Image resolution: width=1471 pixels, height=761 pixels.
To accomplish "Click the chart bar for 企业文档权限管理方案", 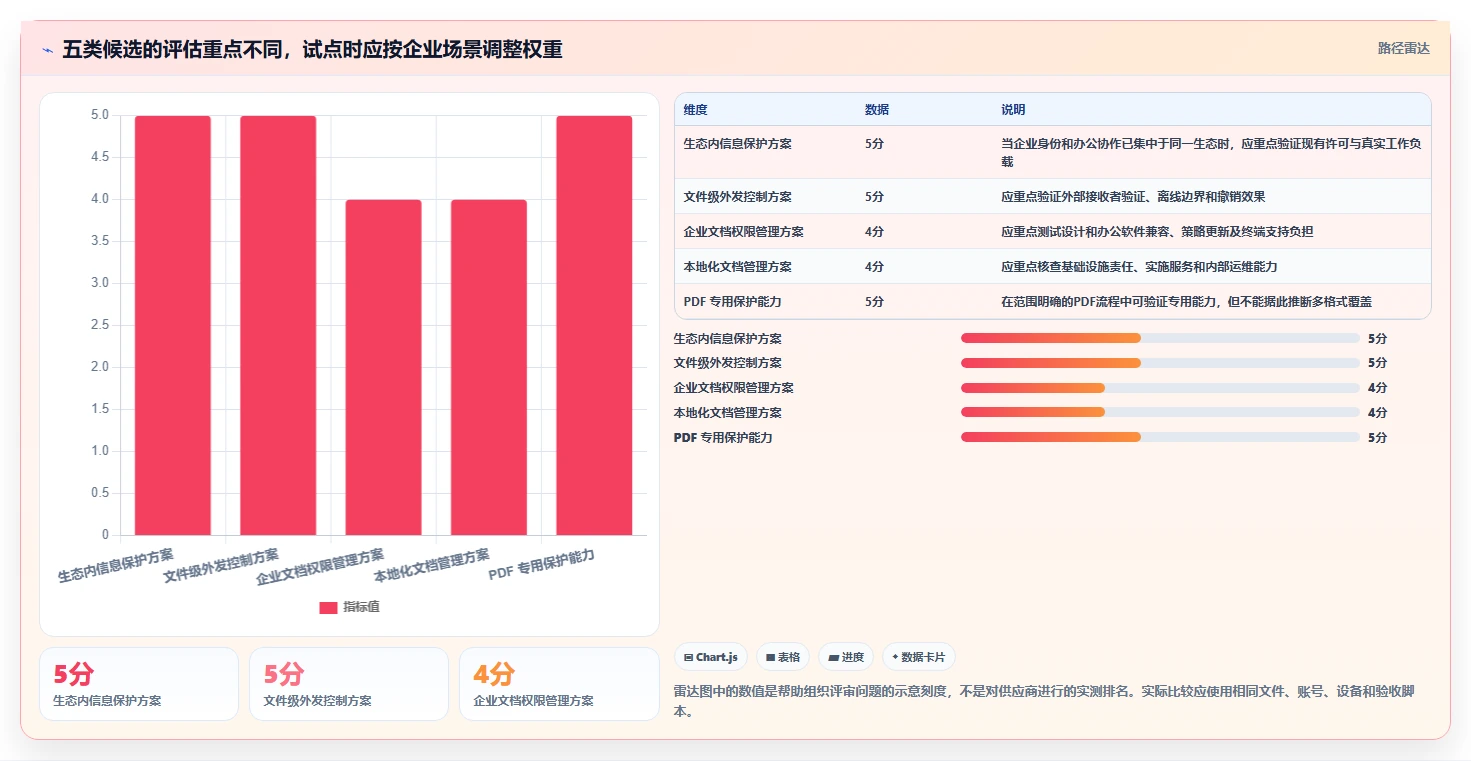I will pyautogui.click(x=384, y=367).
